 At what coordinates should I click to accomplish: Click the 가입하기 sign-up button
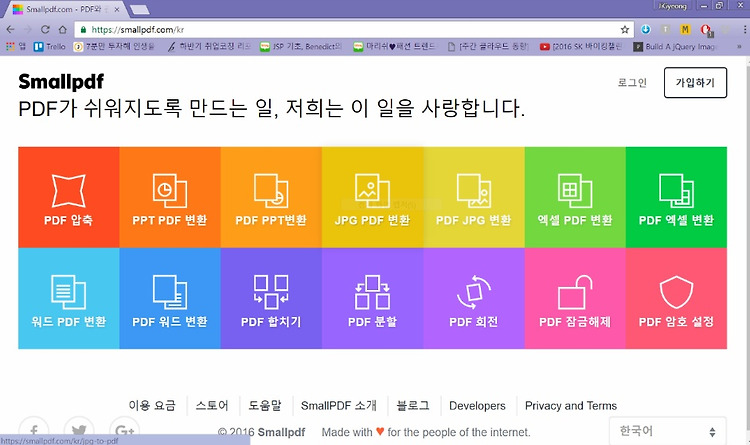click(695, 82)
